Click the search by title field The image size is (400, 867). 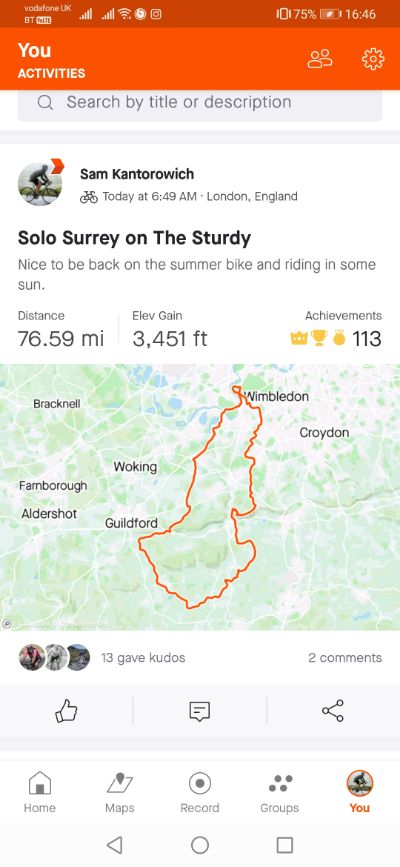pos(200,103)
